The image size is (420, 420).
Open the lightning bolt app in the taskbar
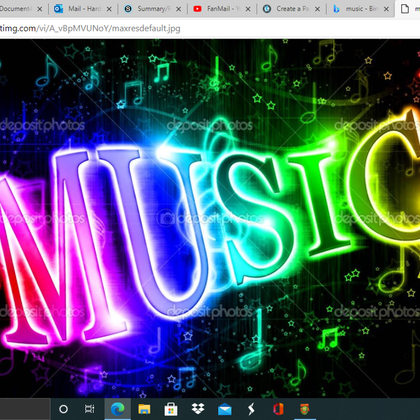point(251,409)
